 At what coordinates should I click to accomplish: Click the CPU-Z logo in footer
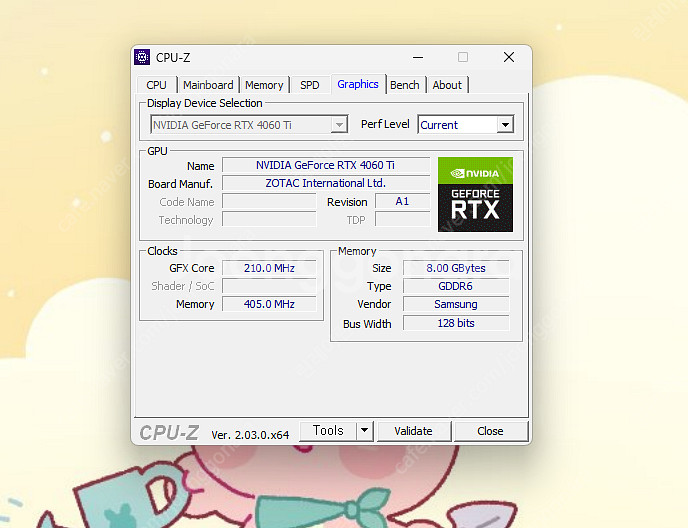pos(169,433)
